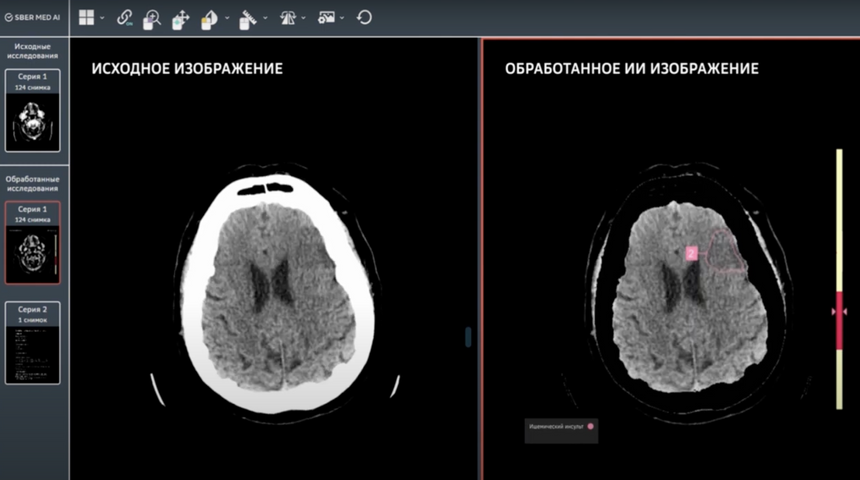
Task: Toggle the series link sync icon
Action: pos(124,17)
